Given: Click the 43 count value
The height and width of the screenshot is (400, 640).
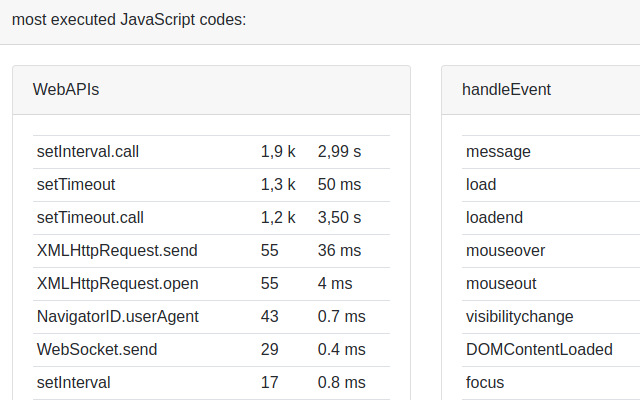Looking at the screenshot, I should click(x=269, y=317).
